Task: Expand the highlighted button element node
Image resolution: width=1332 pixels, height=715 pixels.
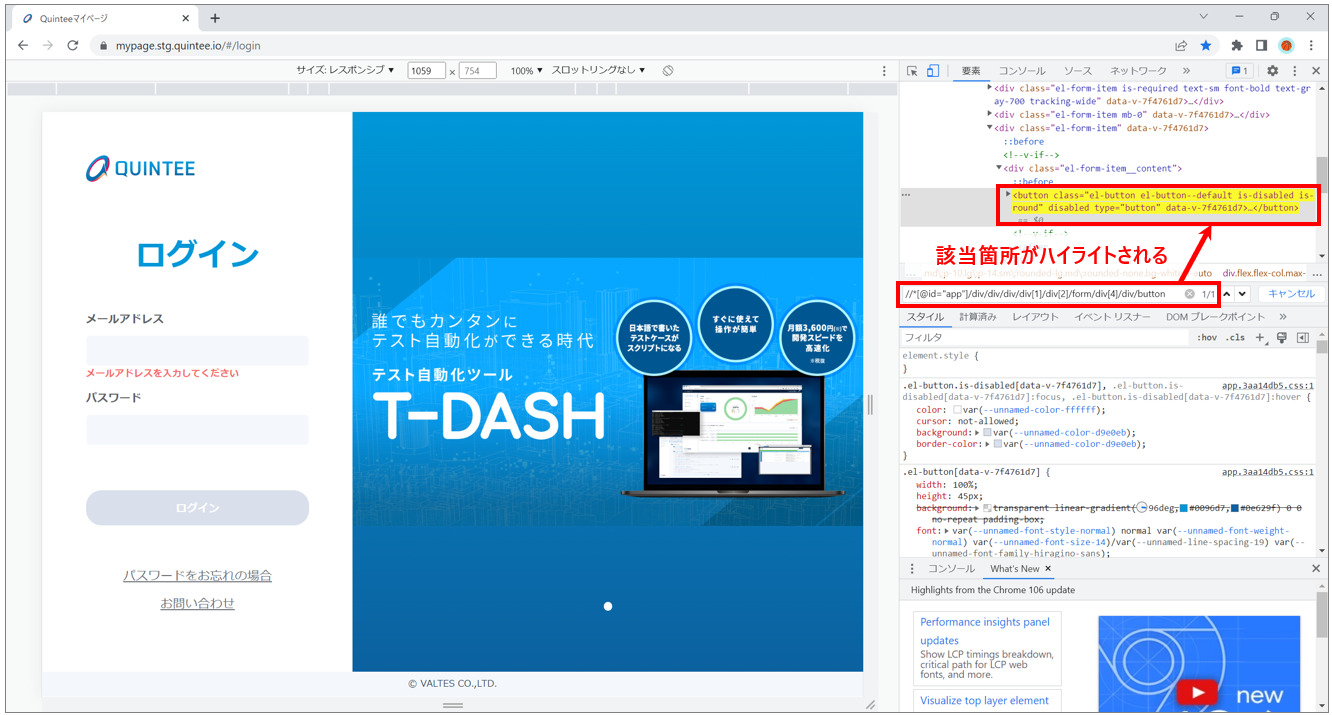Action: point(1008,194)
